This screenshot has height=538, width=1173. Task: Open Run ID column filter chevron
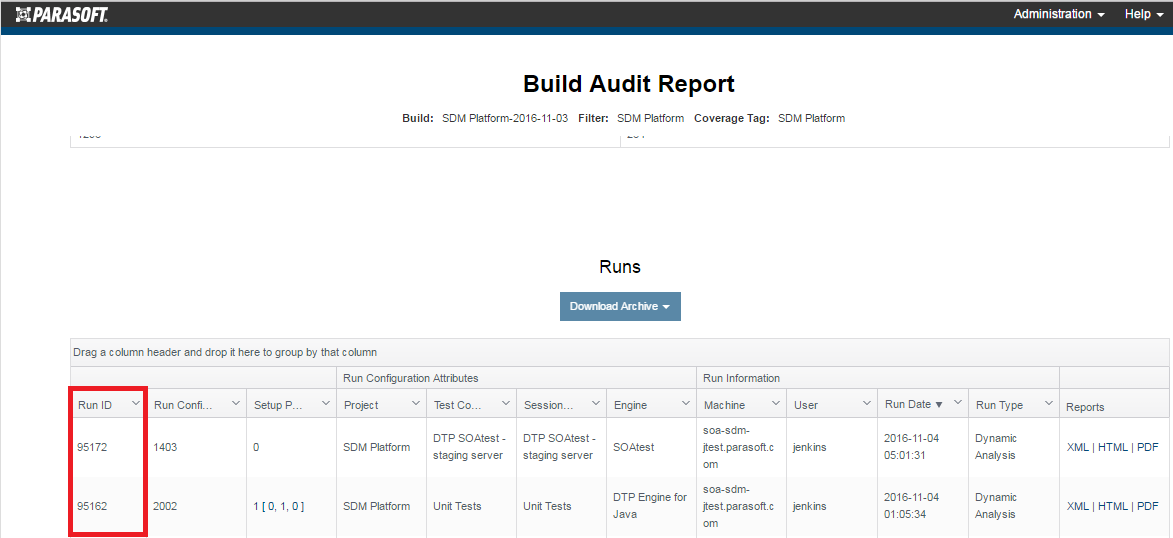[135, 403]
